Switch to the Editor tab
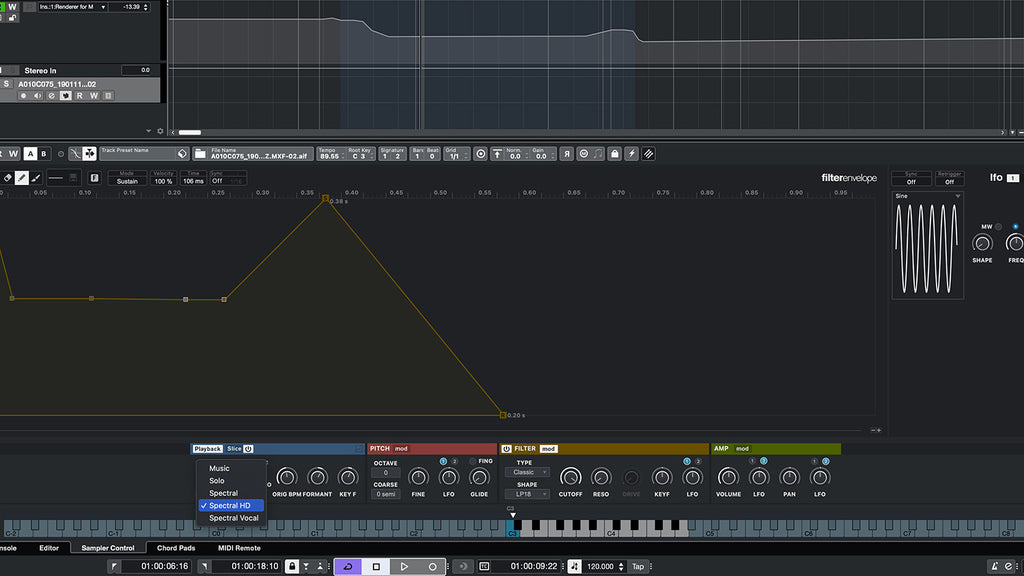The width and height of the screenshot is (1024, 576). coord(49,548)
